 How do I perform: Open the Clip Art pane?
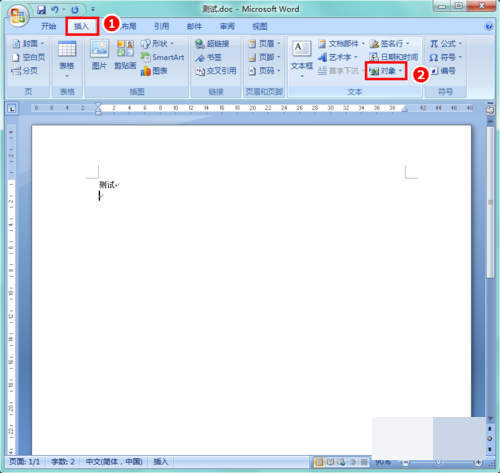[x=125, y=55]
